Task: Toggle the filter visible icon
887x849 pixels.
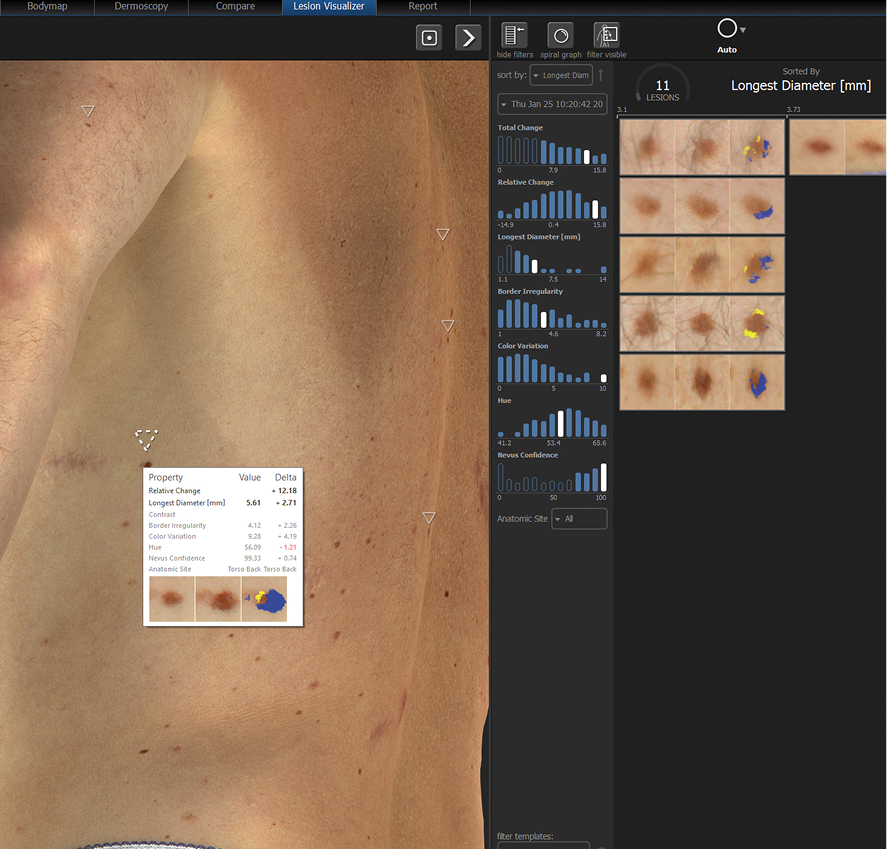Action: pos(606,36)
